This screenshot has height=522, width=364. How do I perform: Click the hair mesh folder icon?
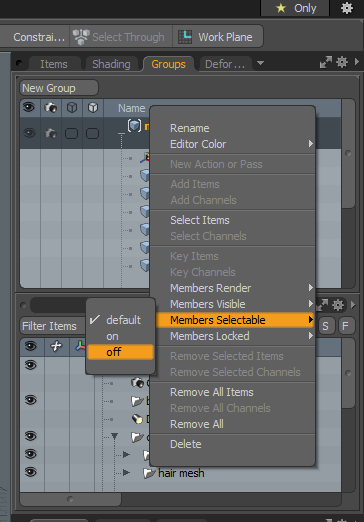click(150, 473)
